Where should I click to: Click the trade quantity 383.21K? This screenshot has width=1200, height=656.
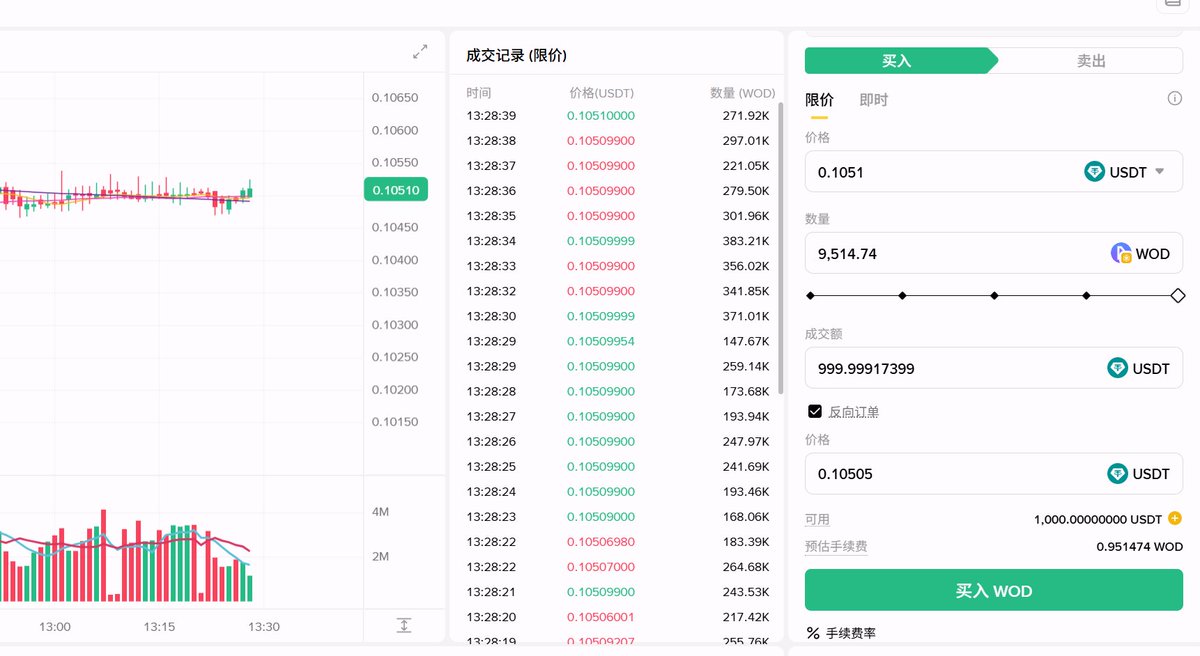[x=745, y=241]
